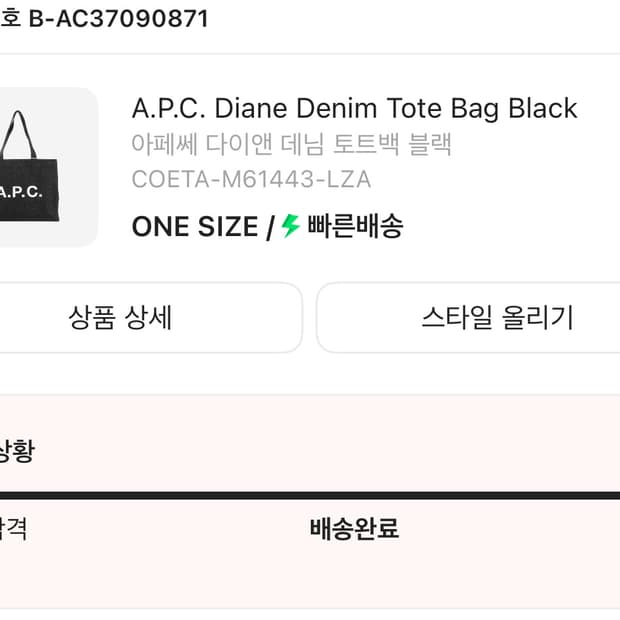620x620 pixels.
Task: Tap the slash between ONE SIZE and 빠른배송
Action: 269,227
